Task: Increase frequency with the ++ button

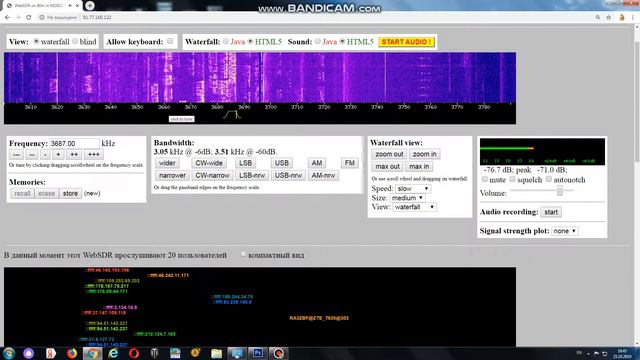Action: click(74, 155)
